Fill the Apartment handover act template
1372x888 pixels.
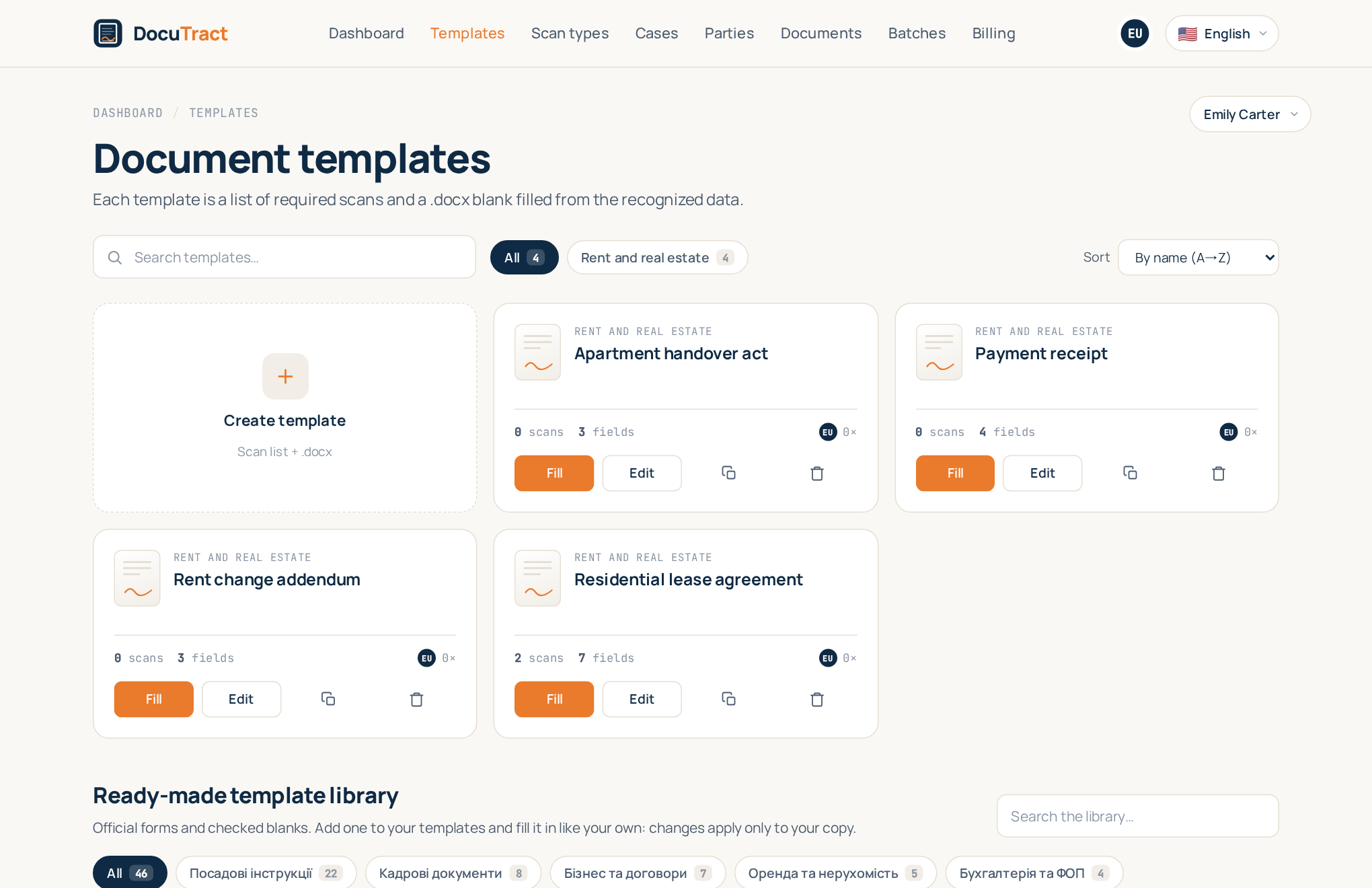click(554, 473)
